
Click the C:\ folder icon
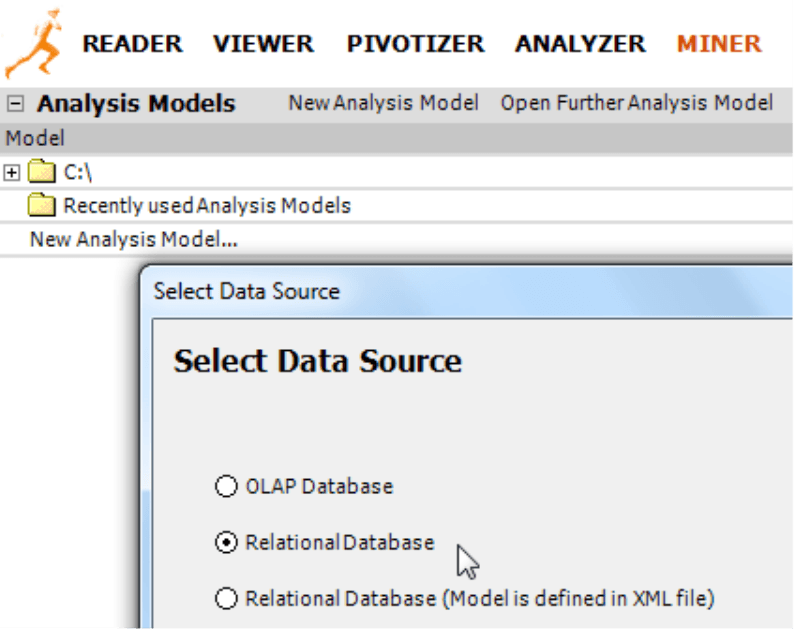pos(42,171)
